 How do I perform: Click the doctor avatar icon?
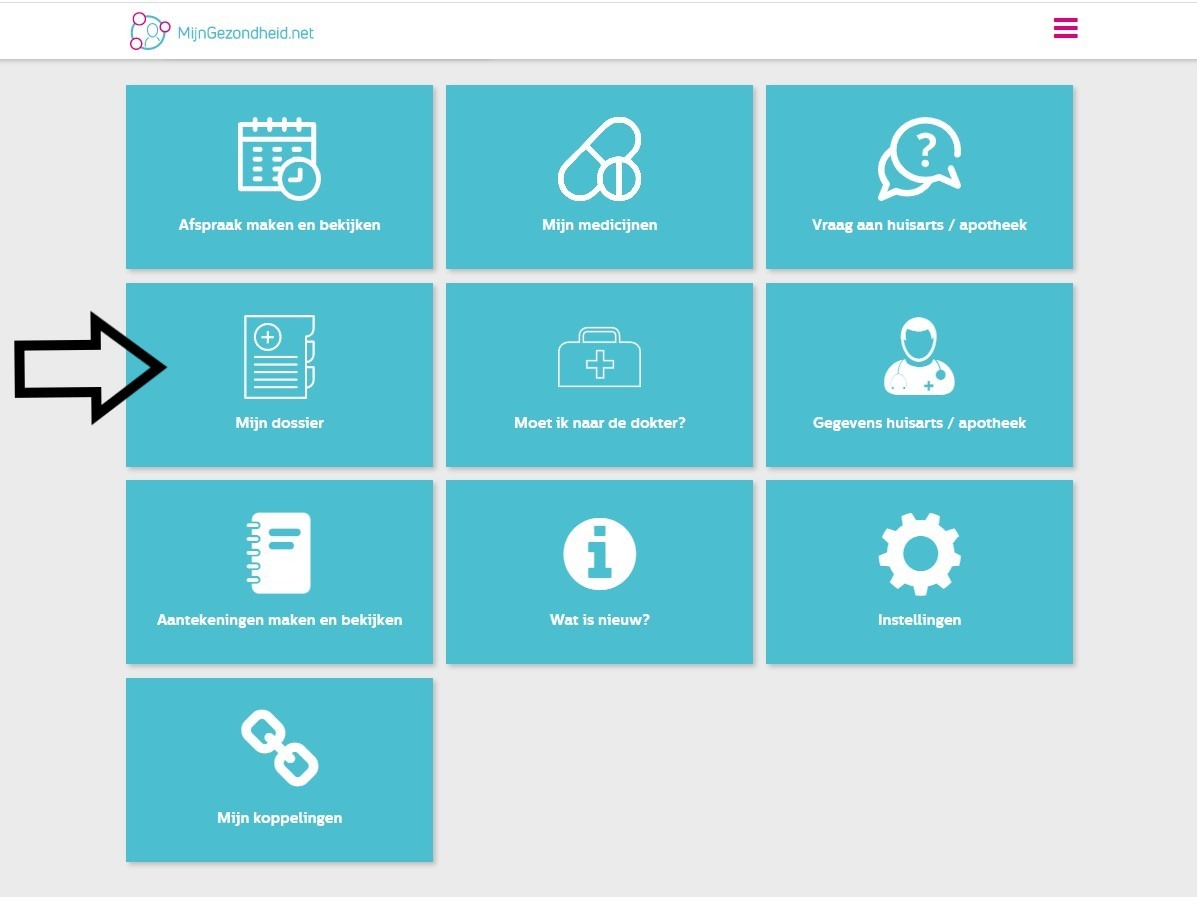click(x=919, y=357)
